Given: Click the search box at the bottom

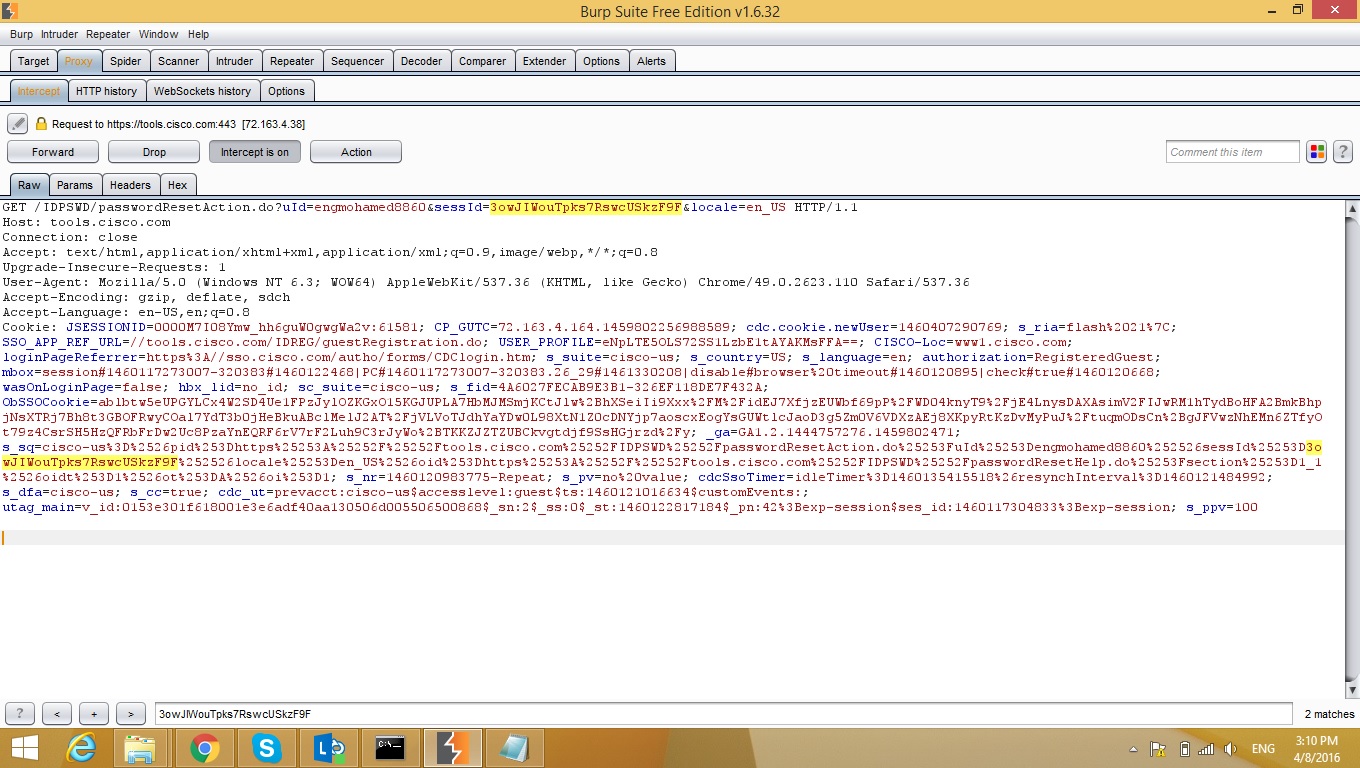Looking at the screenshot, I should tap(722, 714).
